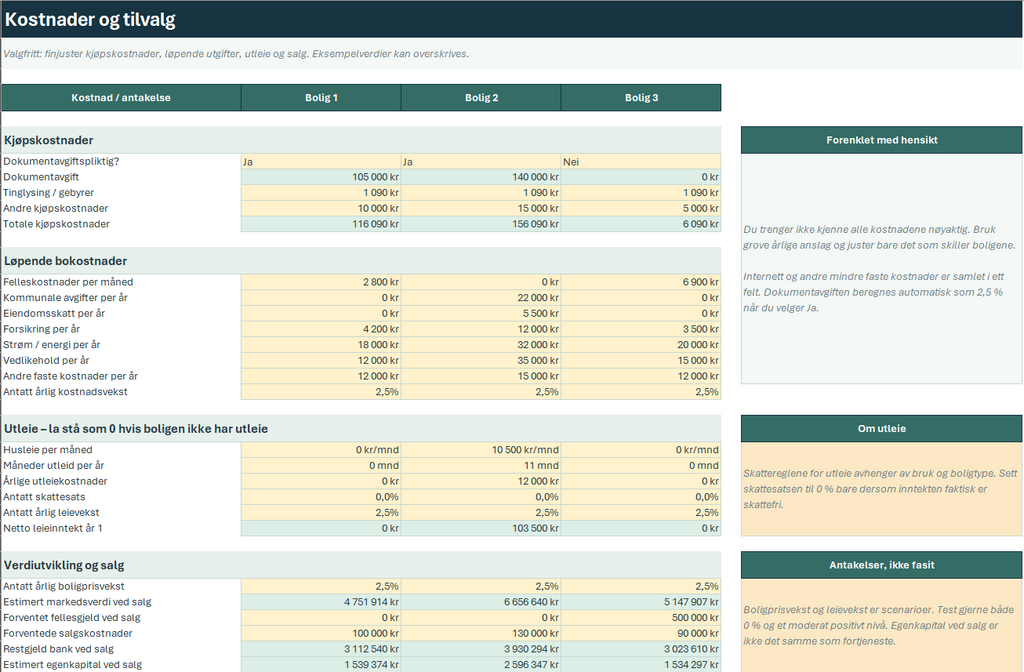Click the 'Eiendomsskatt per år' row label
1024x672 pixels.
54,313
